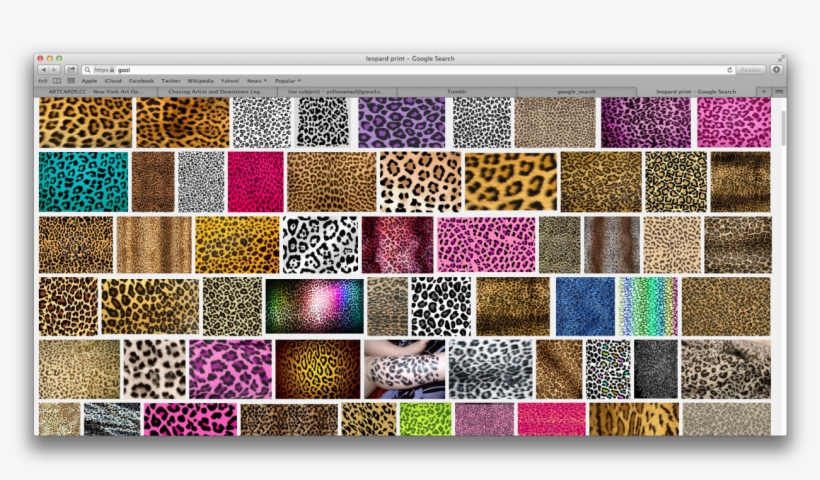This screenshot has width=820, height=480.
Task: Open the yellow leopard print thumbnail, third row
Action: point(237,245)
